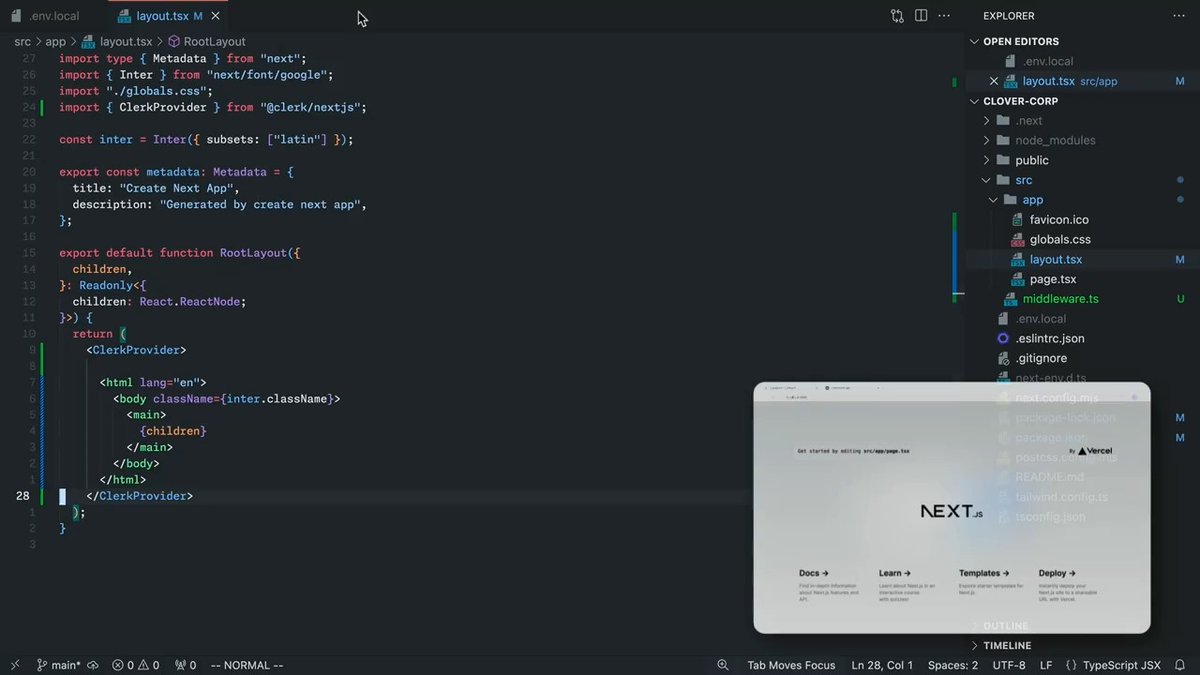Screen dimensions: 1200x675
Task: Click the Ln 28, Col 1 cursor position
Action: pos(882,665)
